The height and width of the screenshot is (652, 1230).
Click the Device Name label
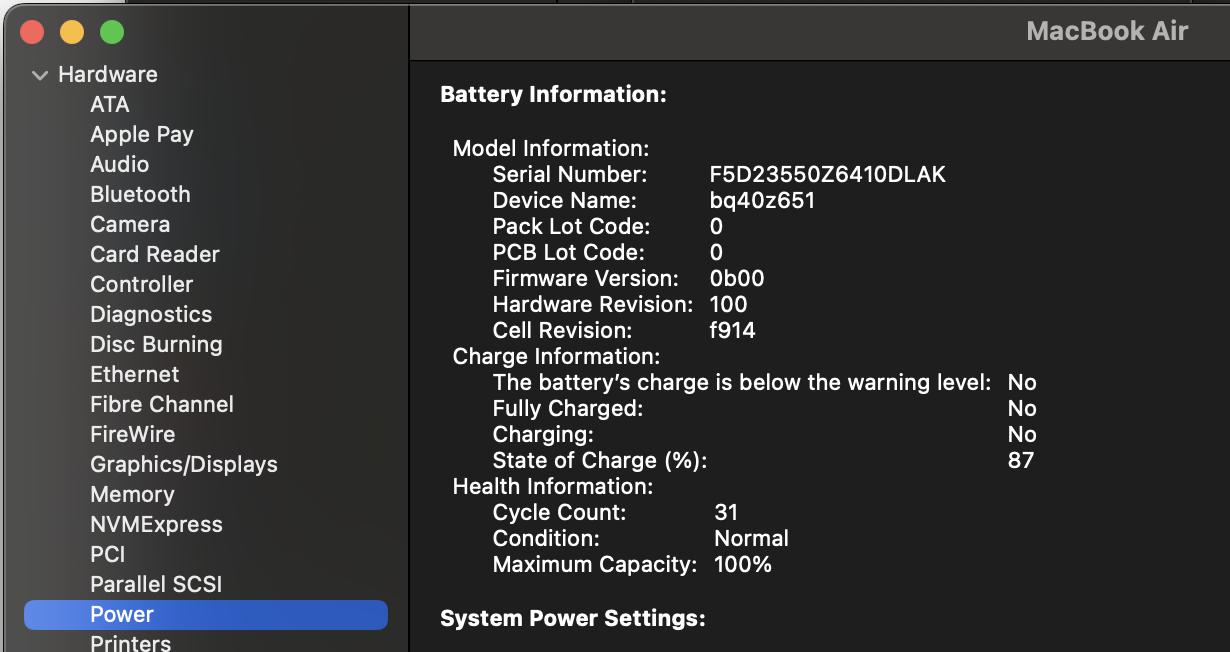tap(565, 200)
